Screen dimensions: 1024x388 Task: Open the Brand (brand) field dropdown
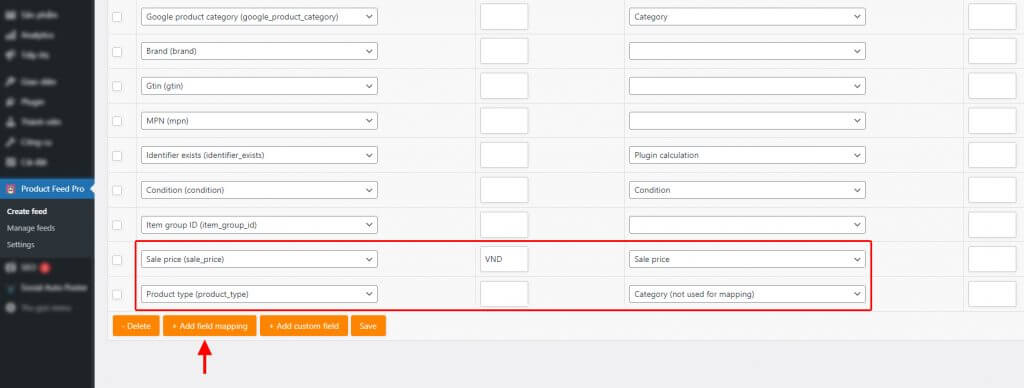(x=259, y=51)
